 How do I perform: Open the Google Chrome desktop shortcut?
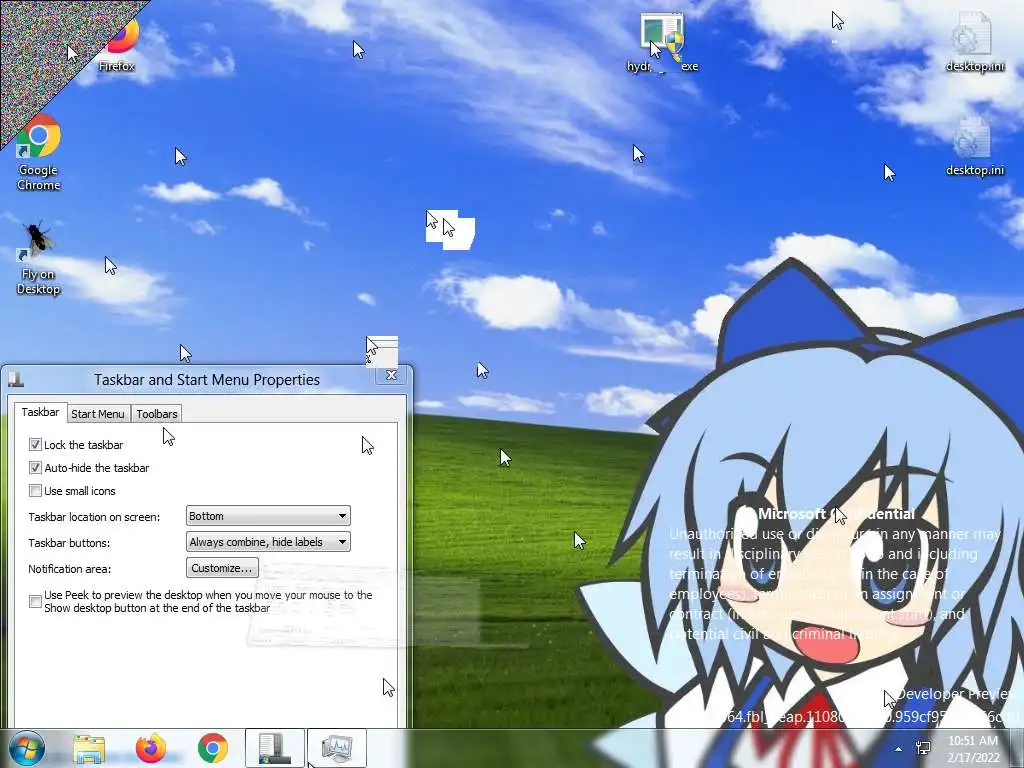[x=39, y=153]
